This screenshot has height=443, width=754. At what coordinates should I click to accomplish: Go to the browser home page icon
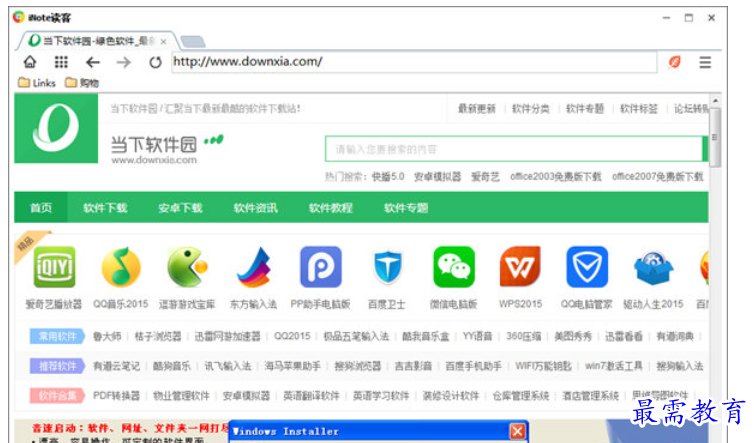coord(30,62)
